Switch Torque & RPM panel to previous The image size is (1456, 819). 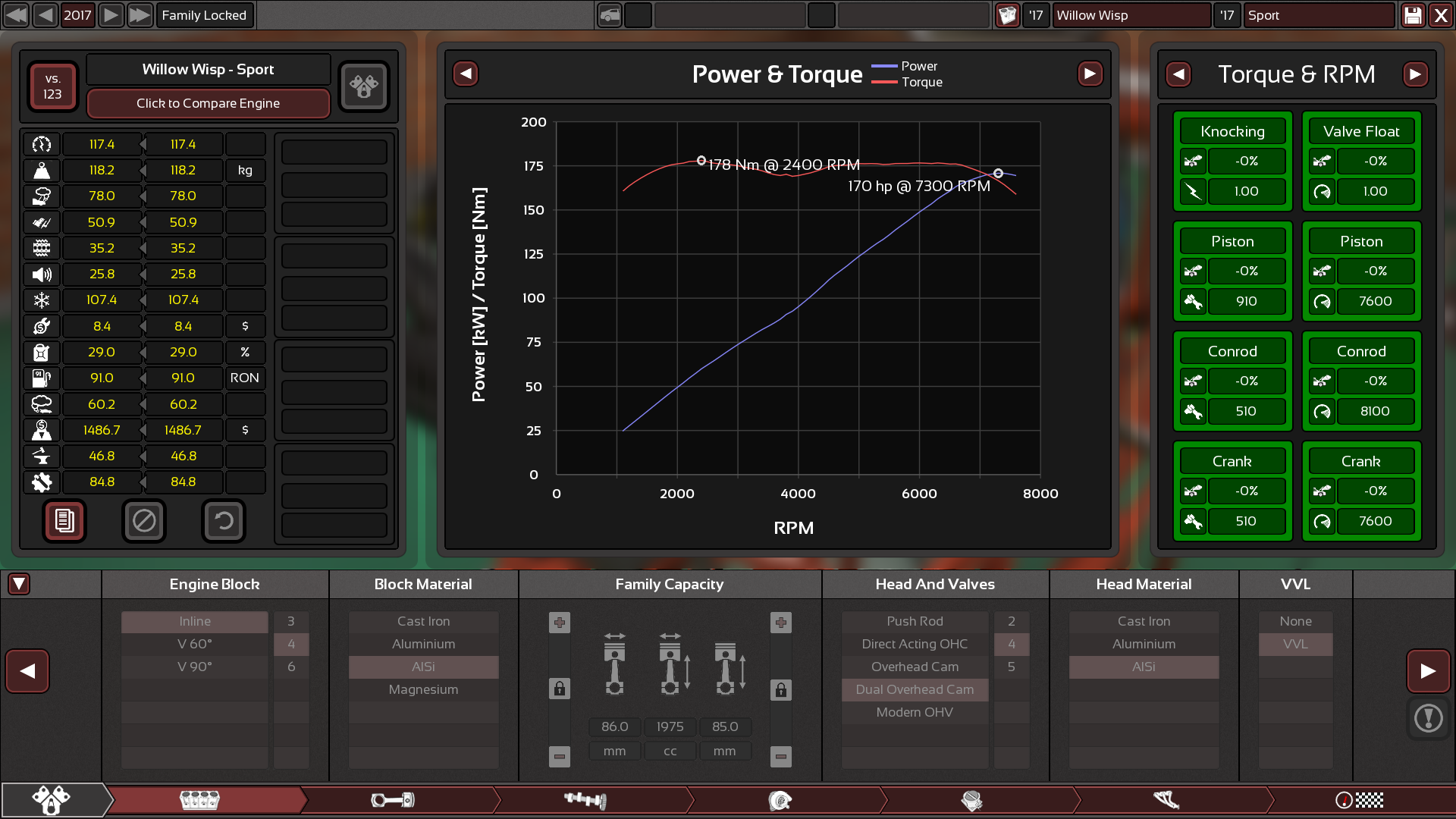1178,74
